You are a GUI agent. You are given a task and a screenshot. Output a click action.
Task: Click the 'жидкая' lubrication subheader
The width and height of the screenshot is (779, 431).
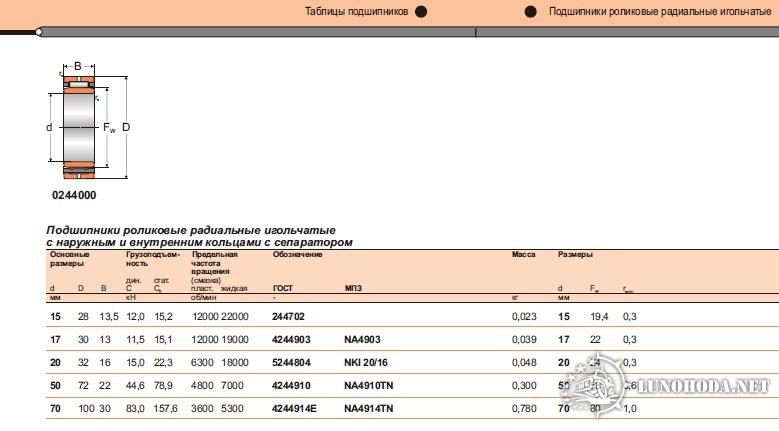click(234, 288)
